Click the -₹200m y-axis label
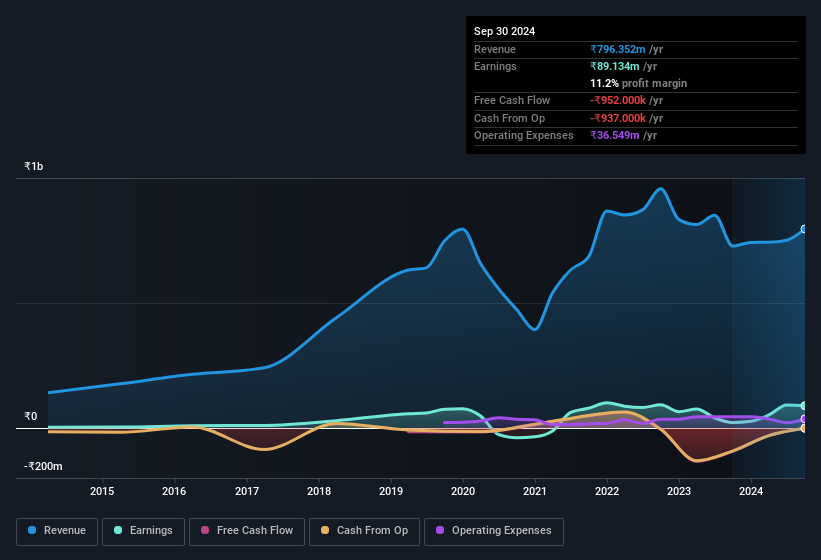The image size is (821, 560). pos(43,466)
